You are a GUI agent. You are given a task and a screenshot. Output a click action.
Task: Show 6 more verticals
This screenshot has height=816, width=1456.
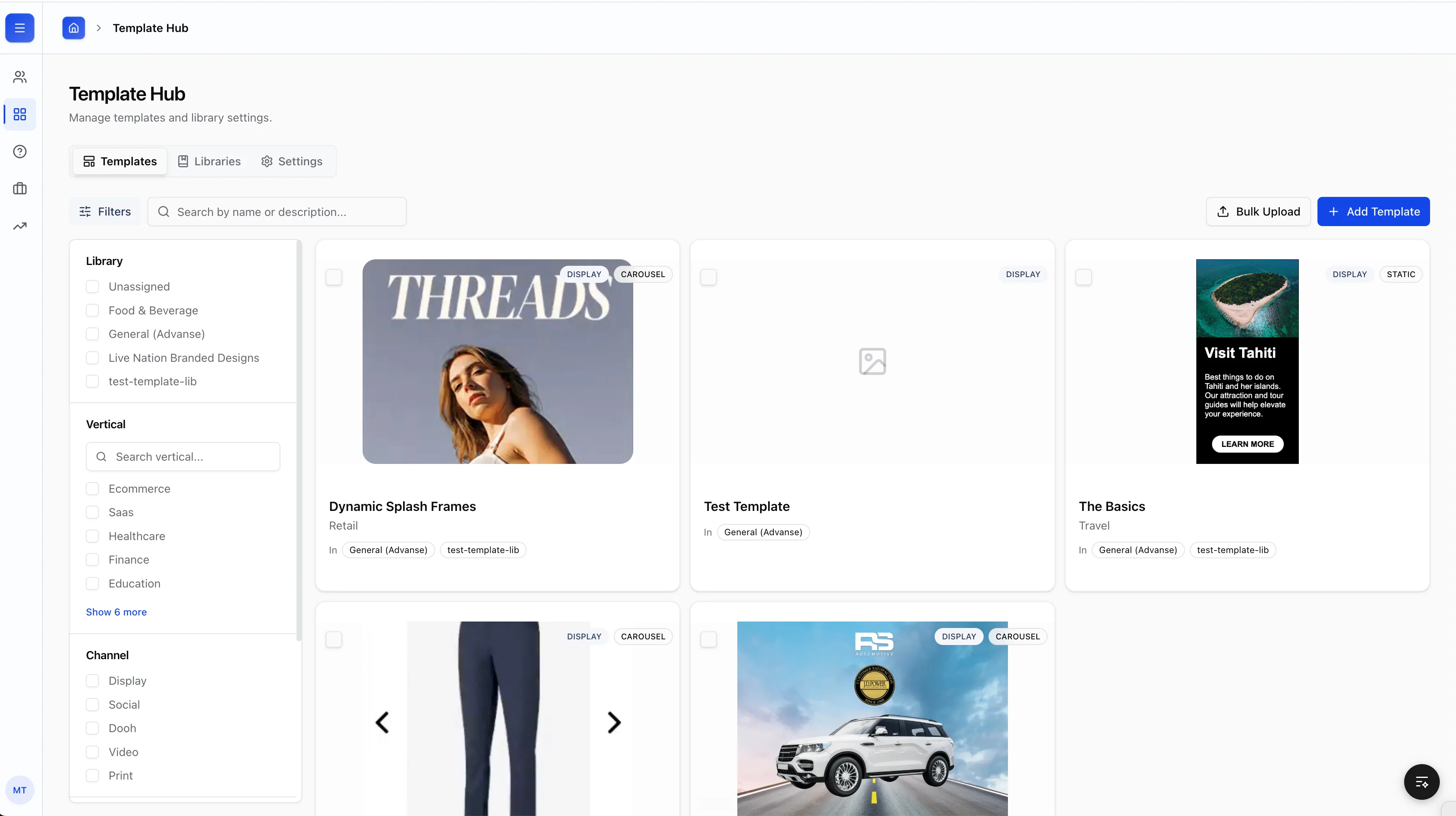pos(116,612)
